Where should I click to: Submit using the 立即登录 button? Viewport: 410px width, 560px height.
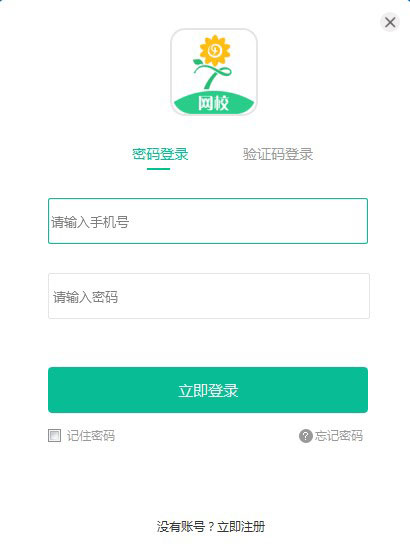208,390
